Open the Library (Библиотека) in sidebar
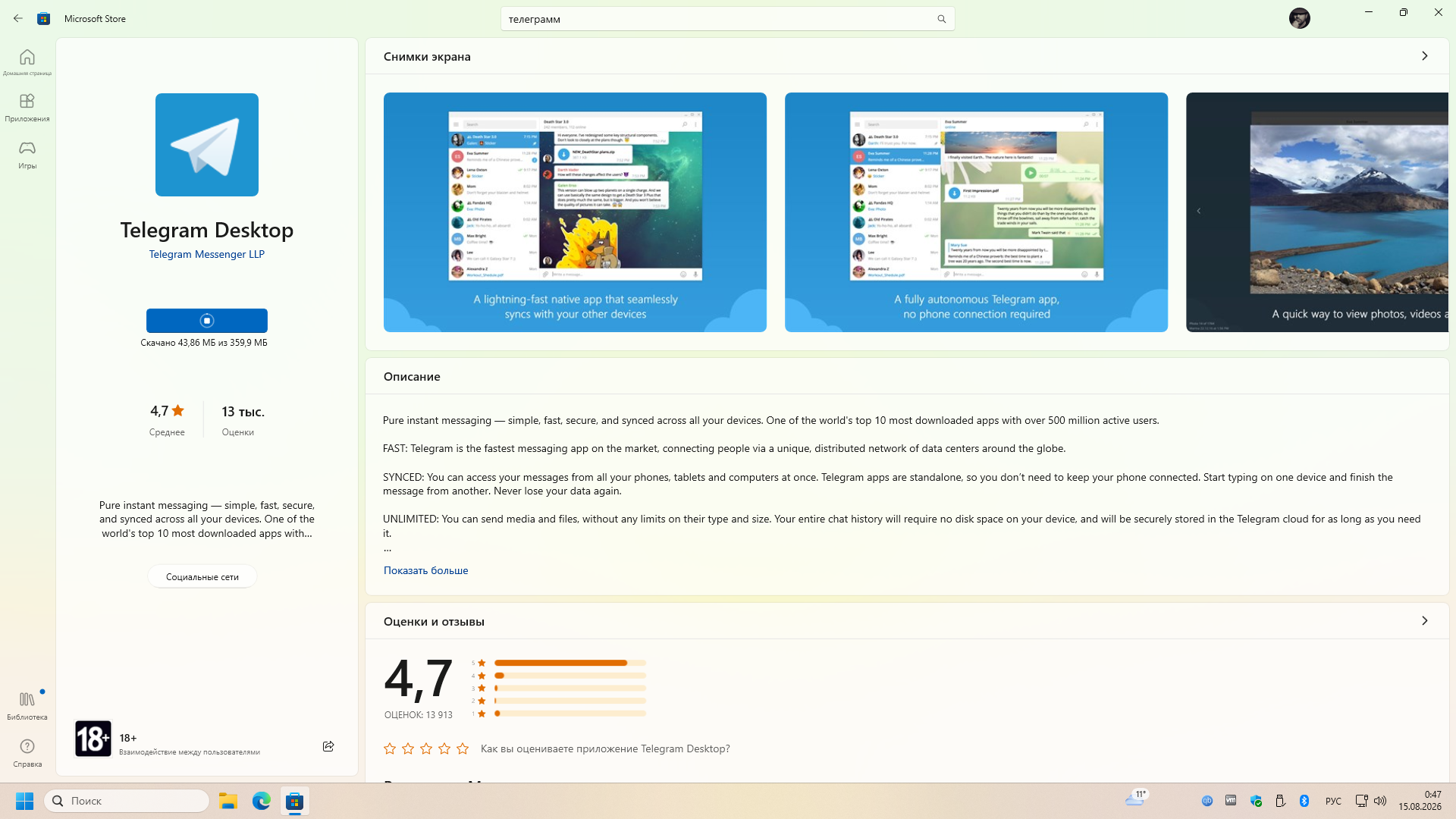Screen dimensions: 1456x819 (x=27, y=705)
